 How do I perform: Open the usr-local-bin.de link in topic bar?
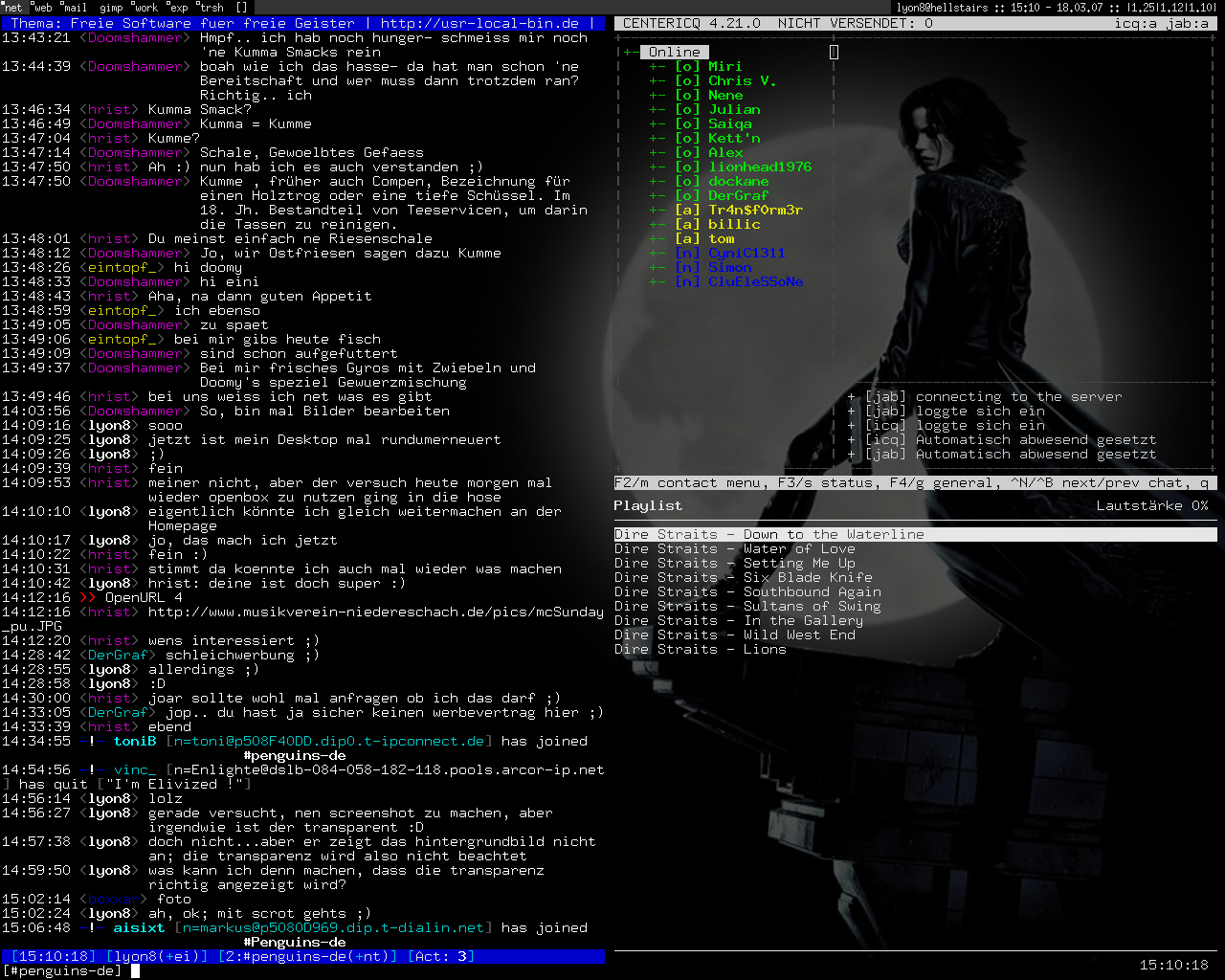[479, 24]
